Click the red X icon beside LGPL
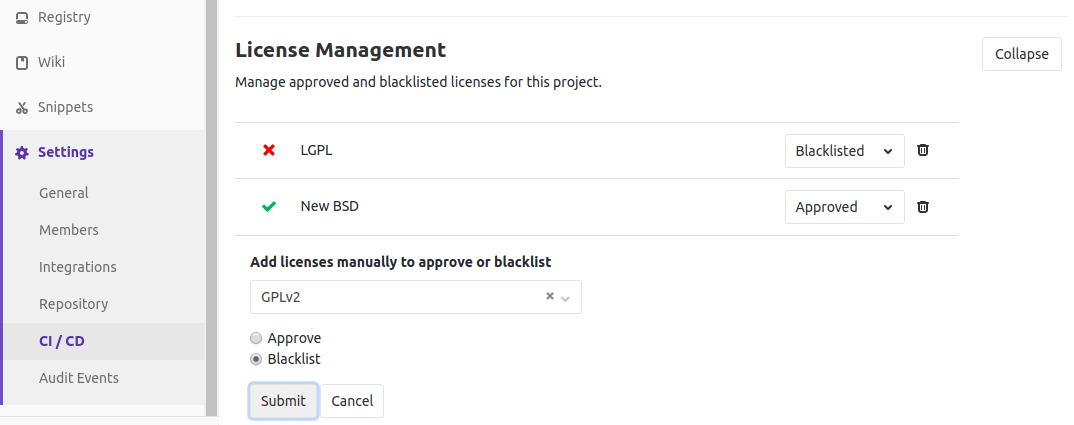The width and height of the screenshot is (1074, 425). pyautogui.click(x=269, y=150)
